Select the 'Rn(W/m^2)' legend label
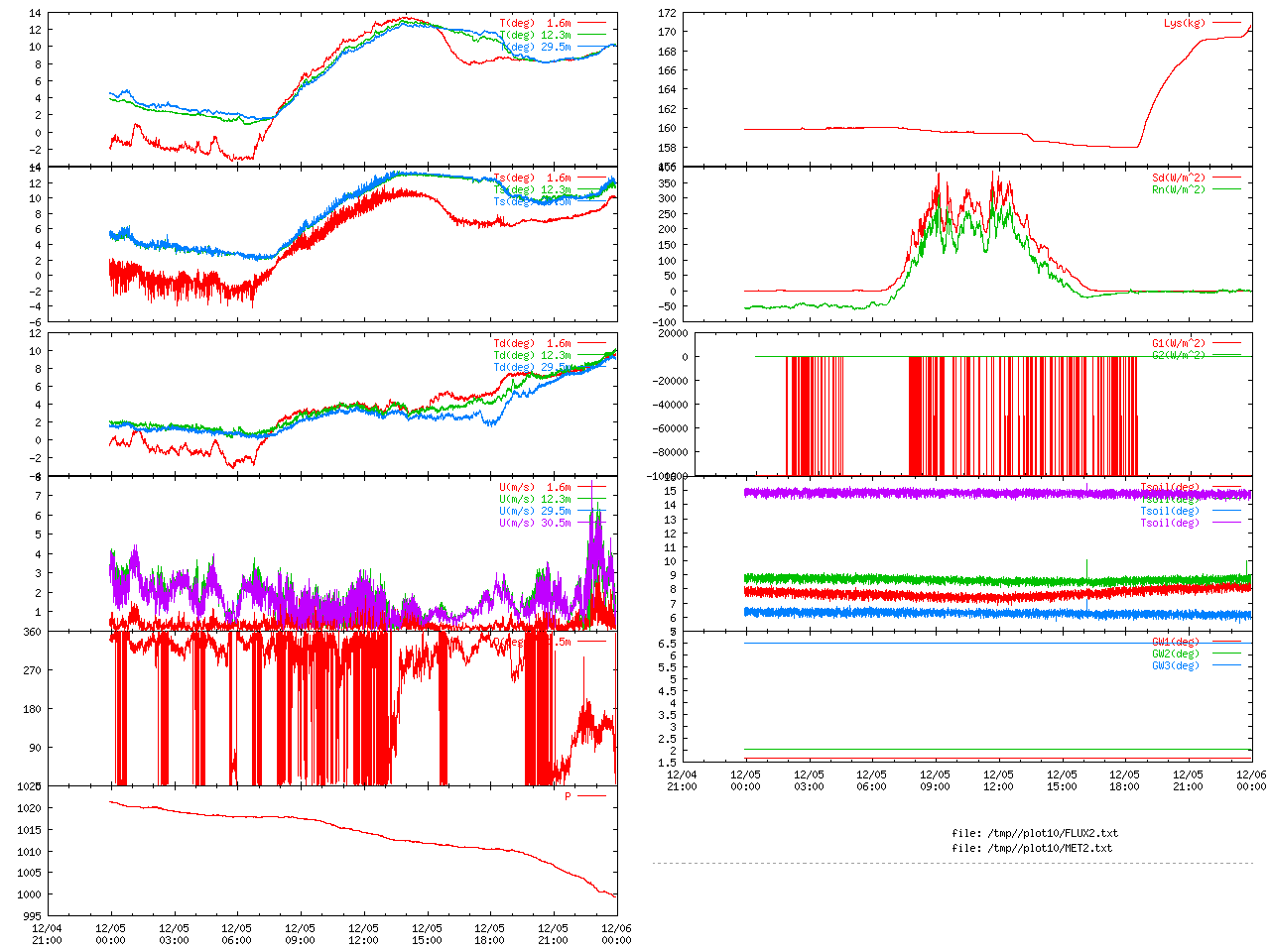The height and width of the screenshot is (952, 1270). pos(1179,189)
